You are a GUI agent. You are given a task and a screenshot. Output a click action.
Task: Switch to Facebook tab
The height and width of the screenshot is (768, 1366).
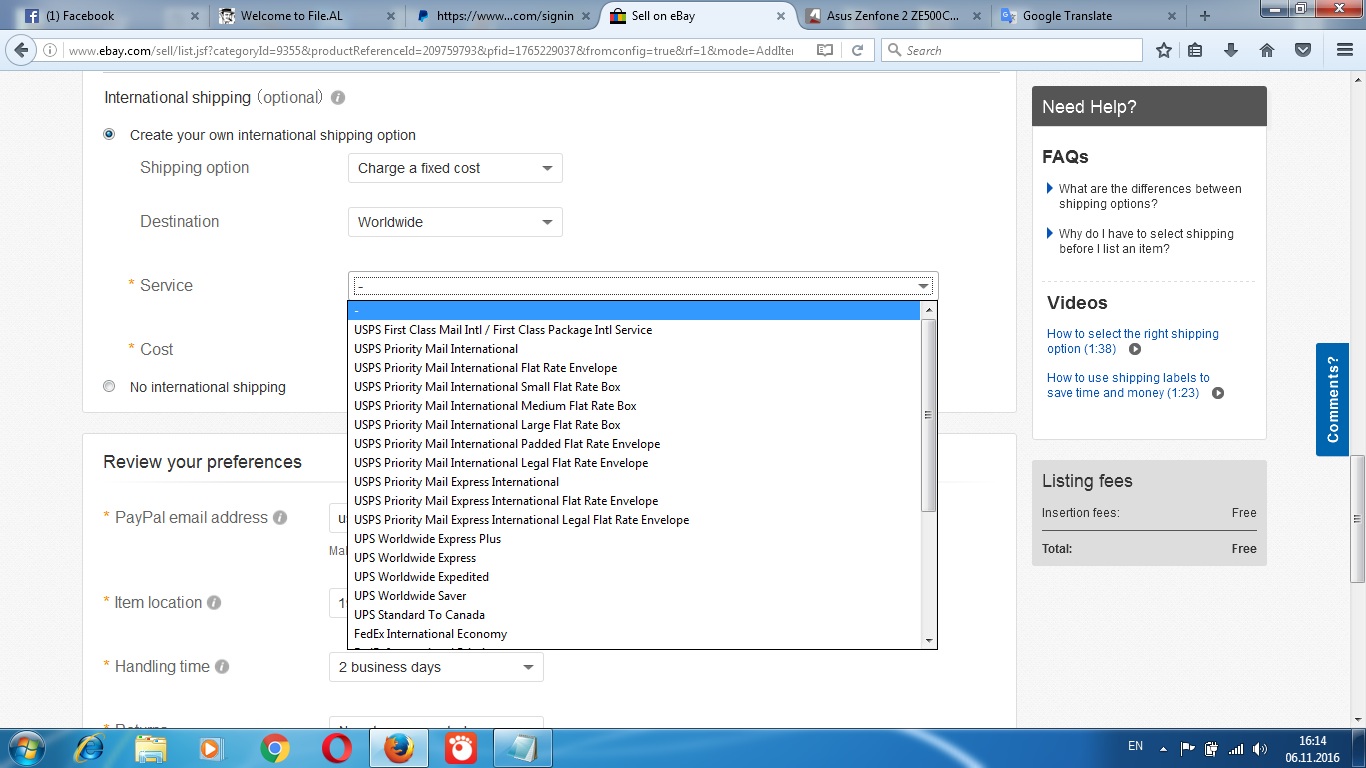pyautogui.click(x=110, y=16)
